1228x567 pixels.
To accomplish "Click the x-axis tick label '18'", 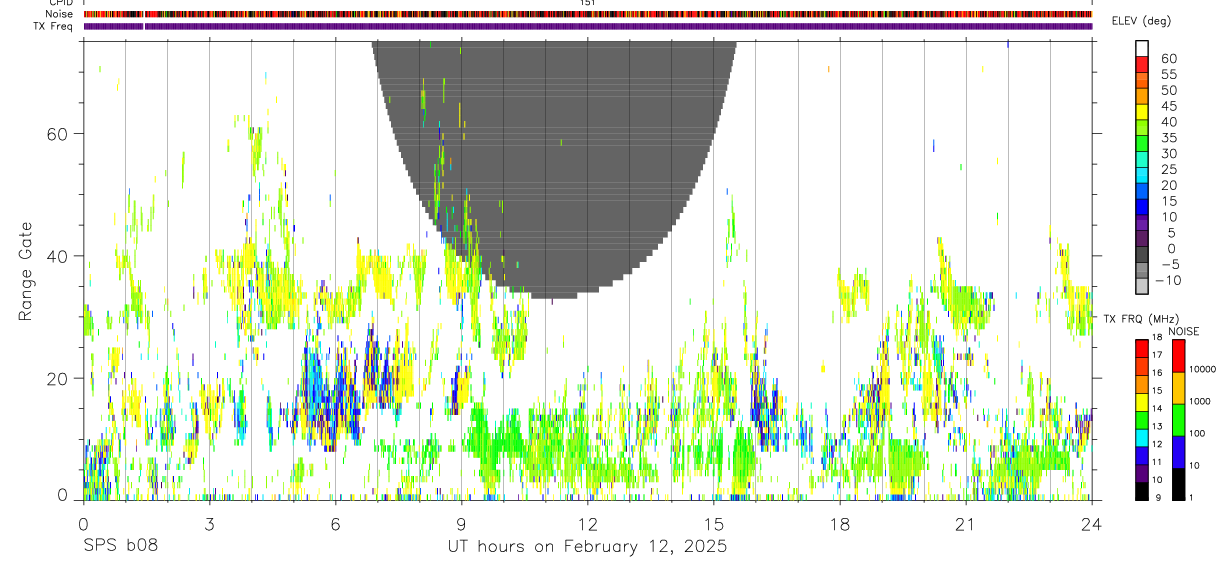I will point(840,524).
